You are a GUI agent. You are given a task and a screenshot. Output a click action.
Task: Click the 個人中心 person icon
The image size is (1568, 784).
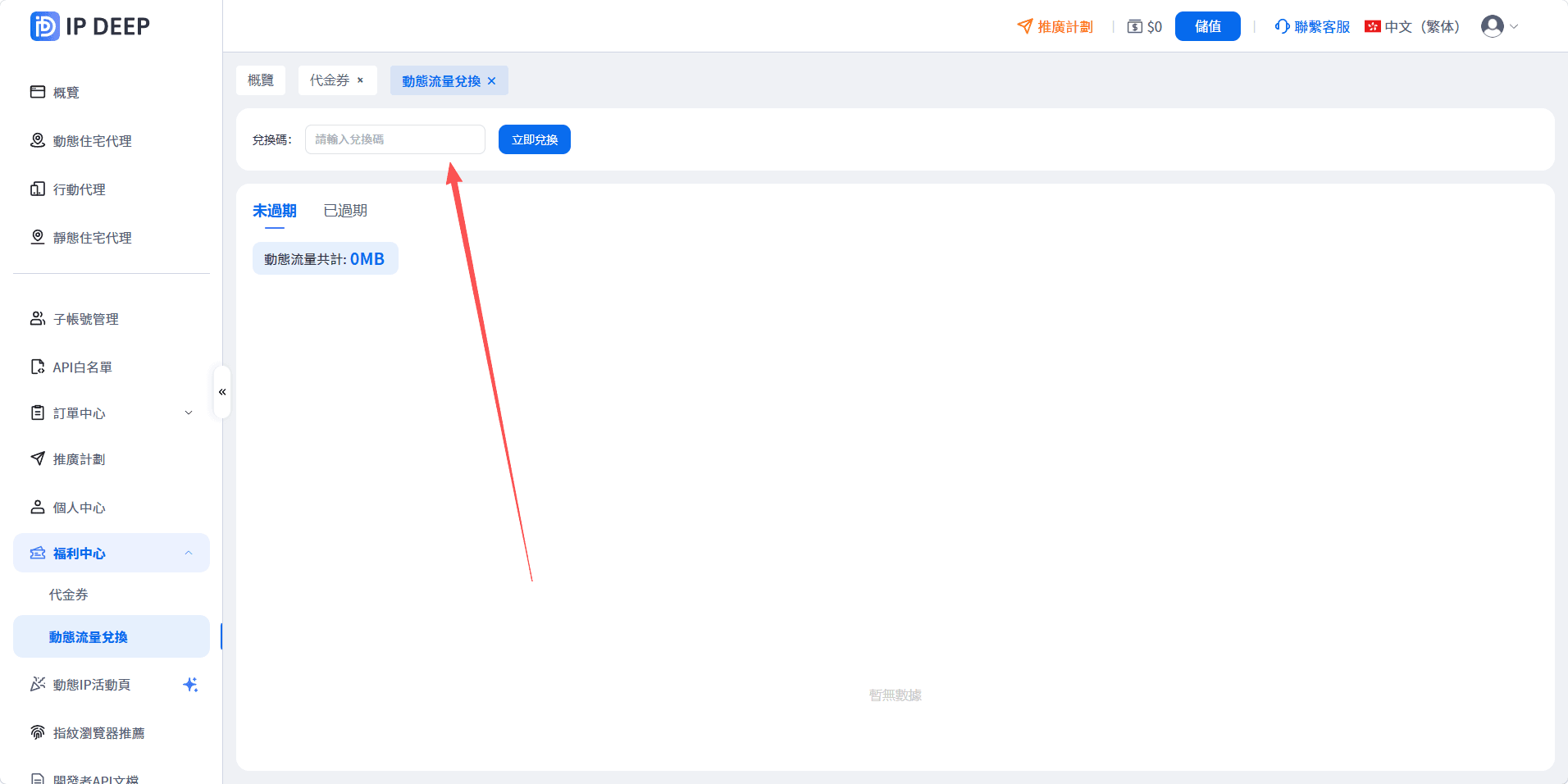[38, 507]
